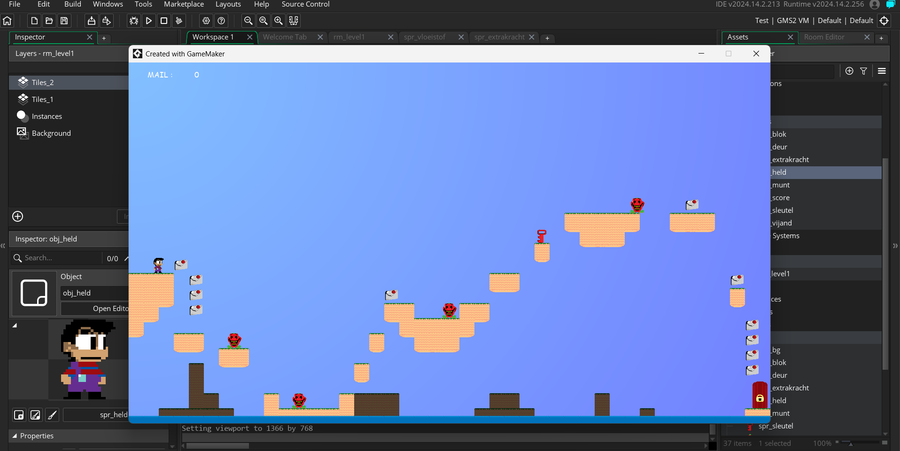Open the Layouts menu
This screenshot has width=900, height=451.
228,4
